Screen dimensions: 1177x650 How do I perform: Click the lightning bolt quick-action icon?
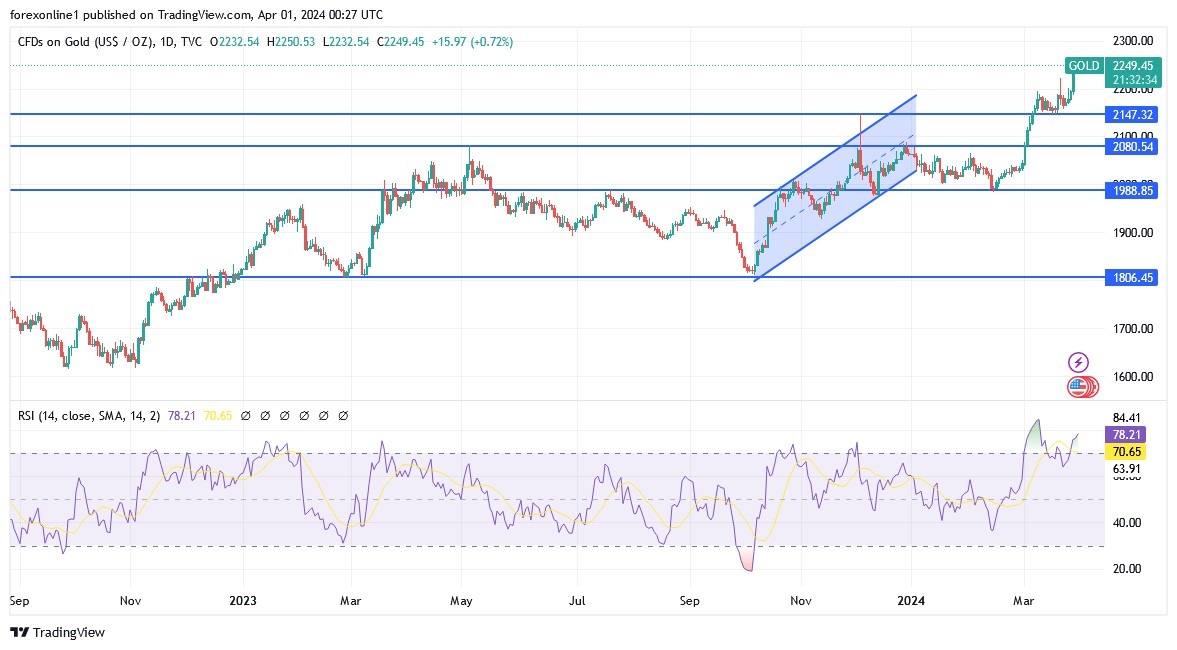pos(1079,362)
